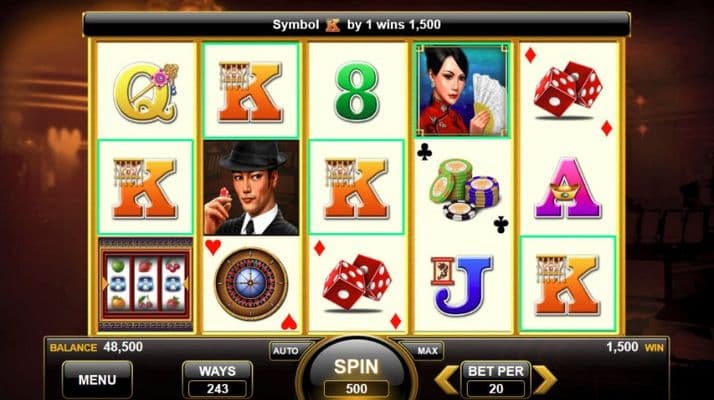
Task: Increase bet with right yellow arrow
Action: click(545, 378)
